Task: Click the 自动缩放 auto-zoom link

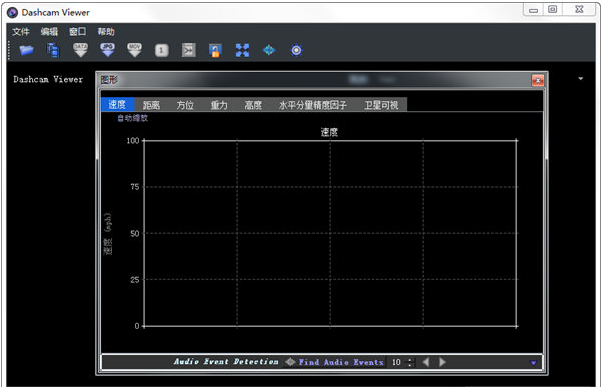Action: [133, 118]
